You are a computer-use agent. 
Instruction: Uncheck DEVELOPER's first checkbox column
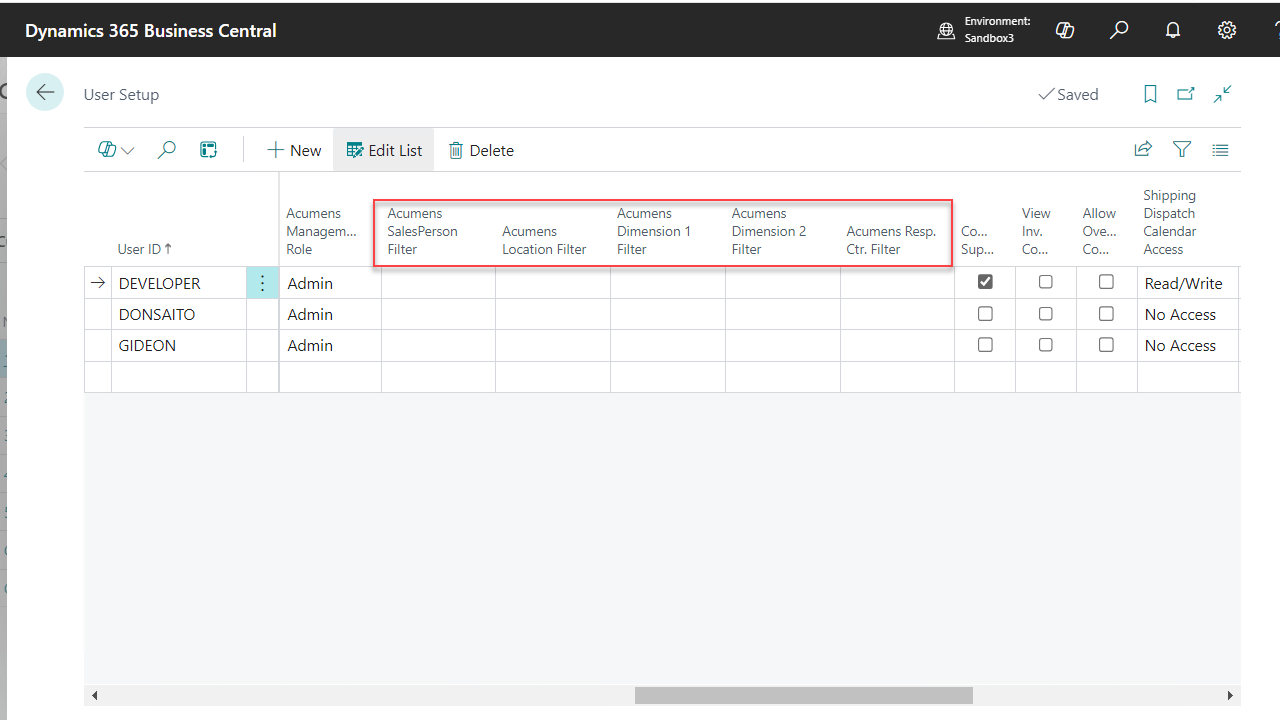[985, 282]
